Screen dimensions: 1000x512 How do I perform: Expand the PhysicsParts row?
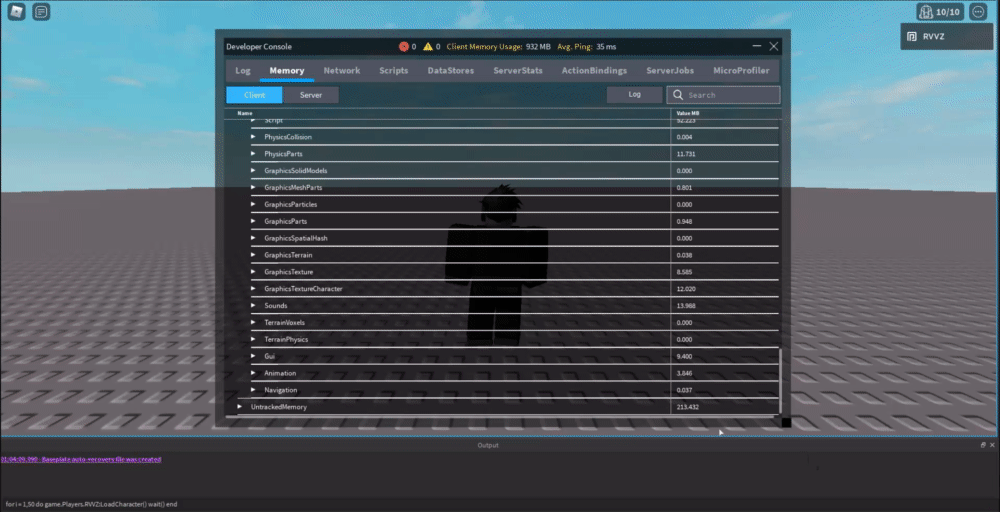[x=253, y=154]
